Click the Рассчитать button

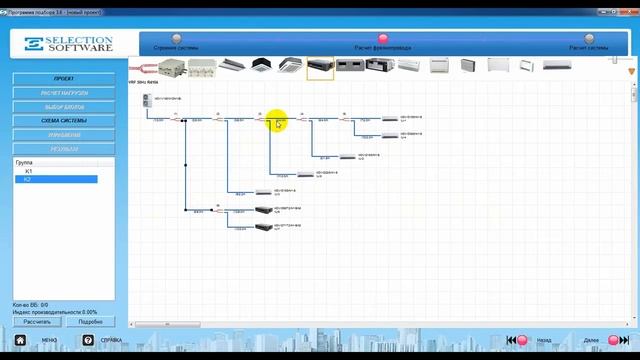coord(37,322)
